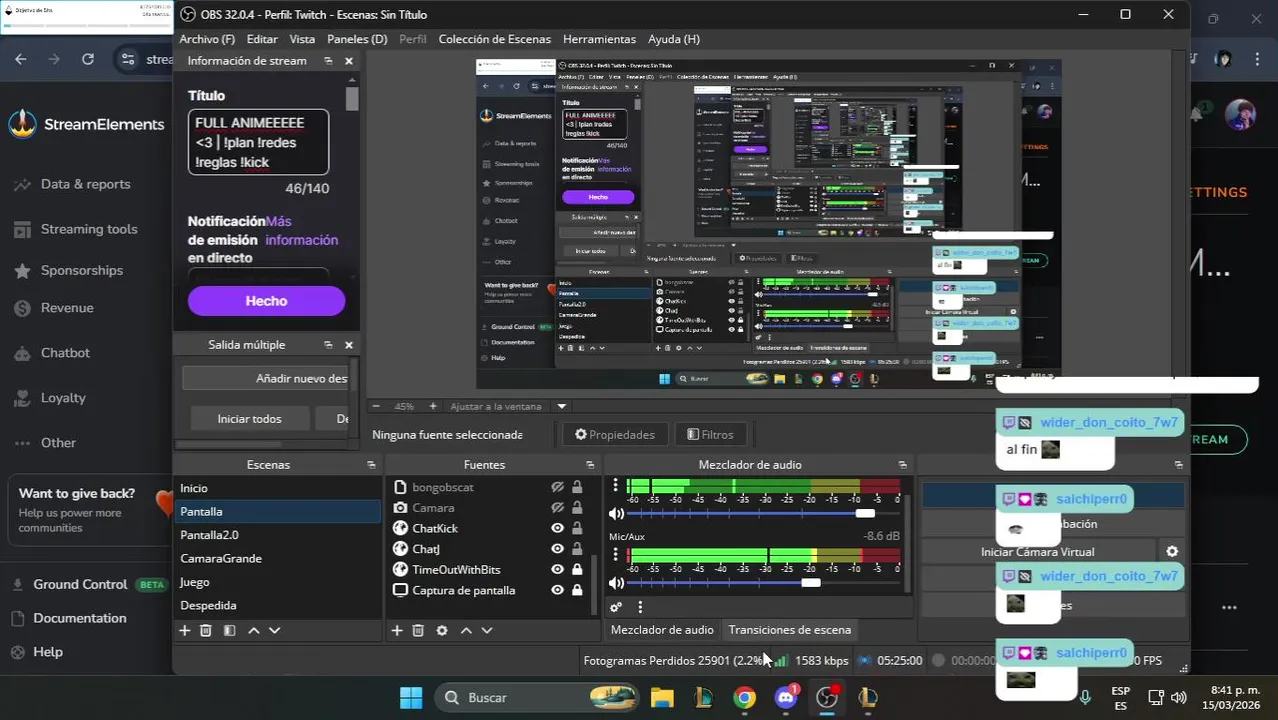Move selected source up in Fuentes
The image size is (1278, 720).
tap(466, 631)
